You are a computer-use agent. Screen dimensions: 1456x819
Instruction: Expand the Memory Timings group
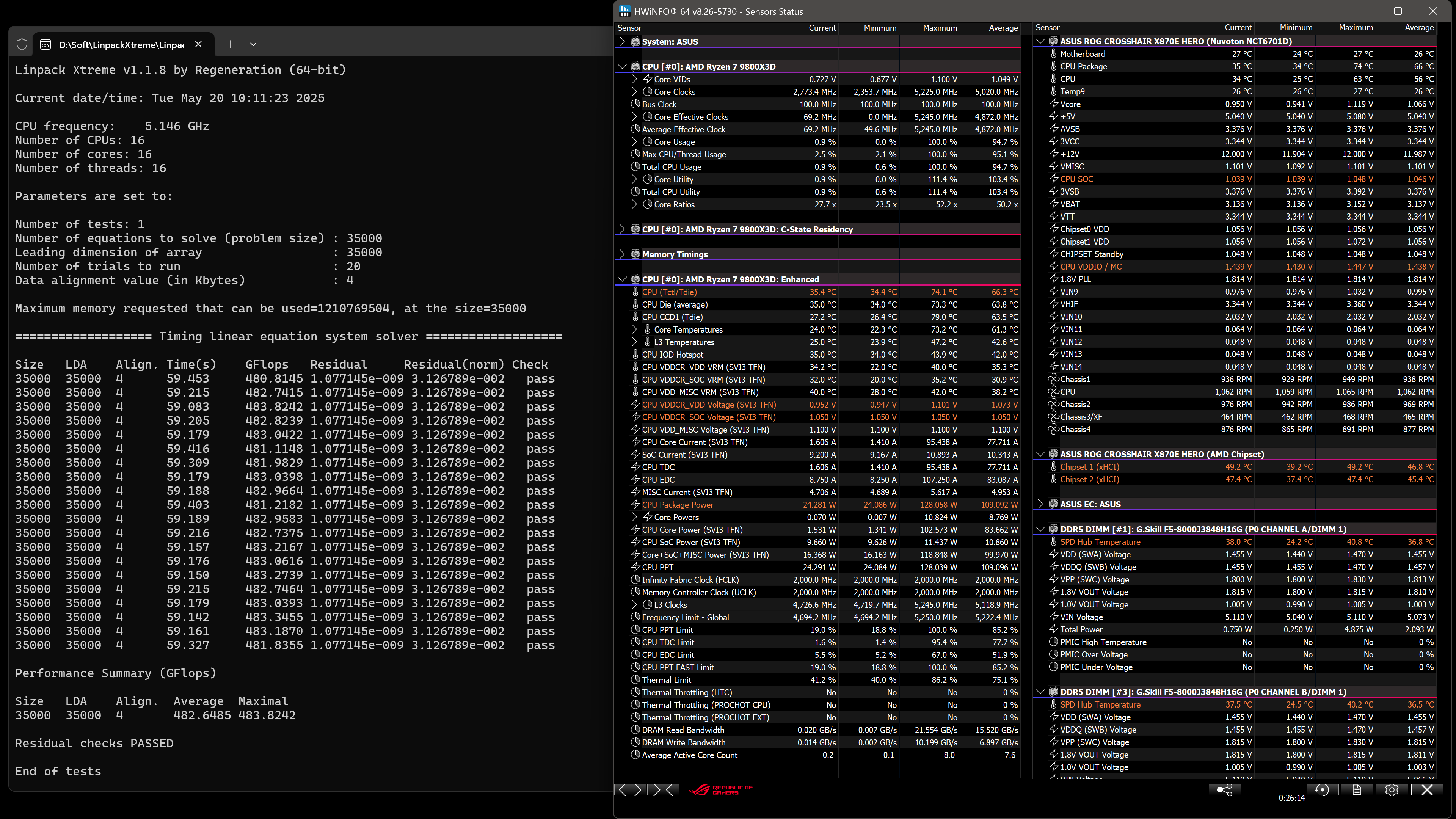pos(622,254)
